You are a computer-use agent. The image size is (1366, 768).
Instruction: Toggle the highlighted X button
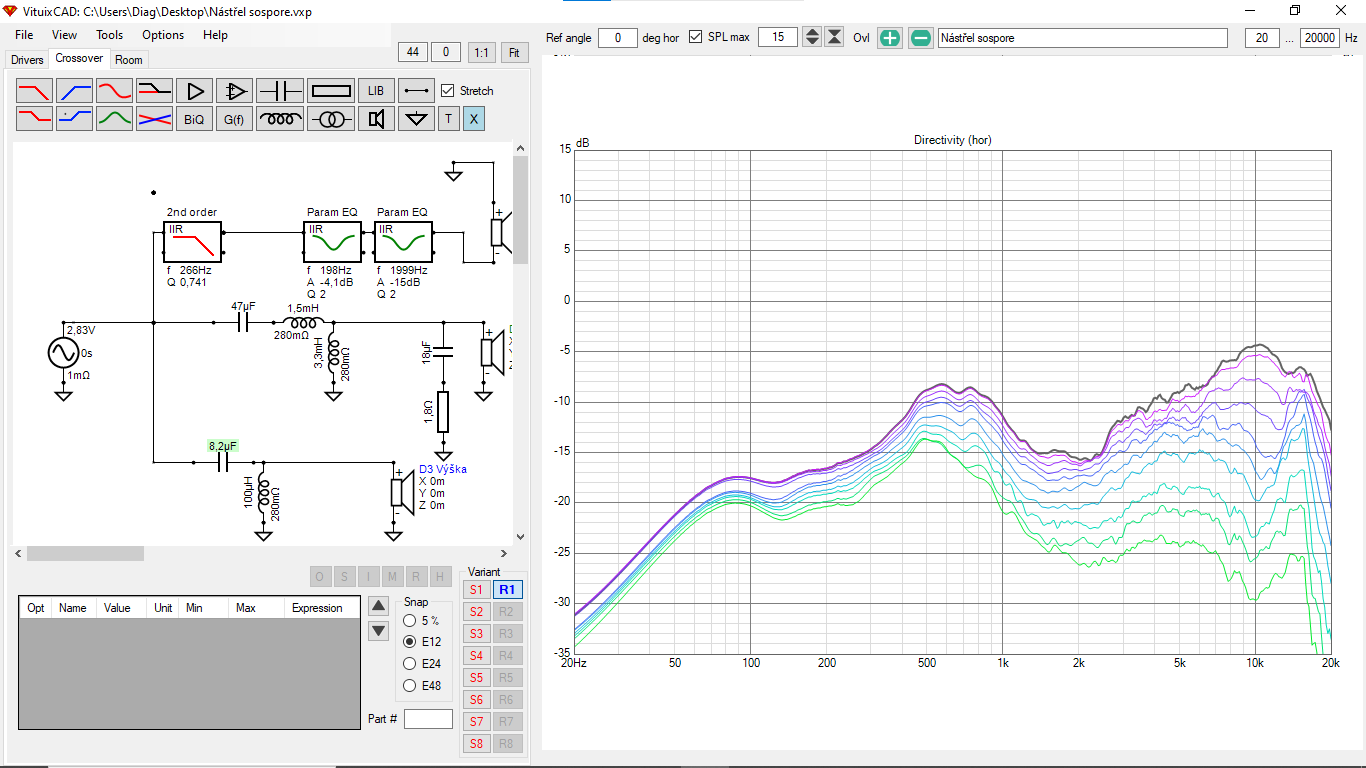tap(474, 119)
